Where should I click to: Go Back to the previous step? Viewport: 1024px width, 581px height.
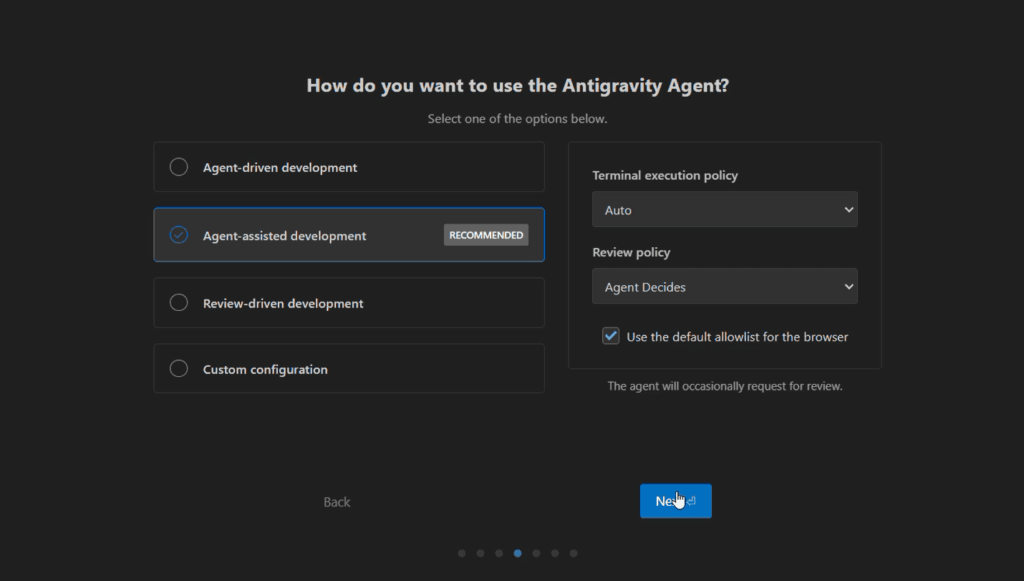[x=337, y=502]
